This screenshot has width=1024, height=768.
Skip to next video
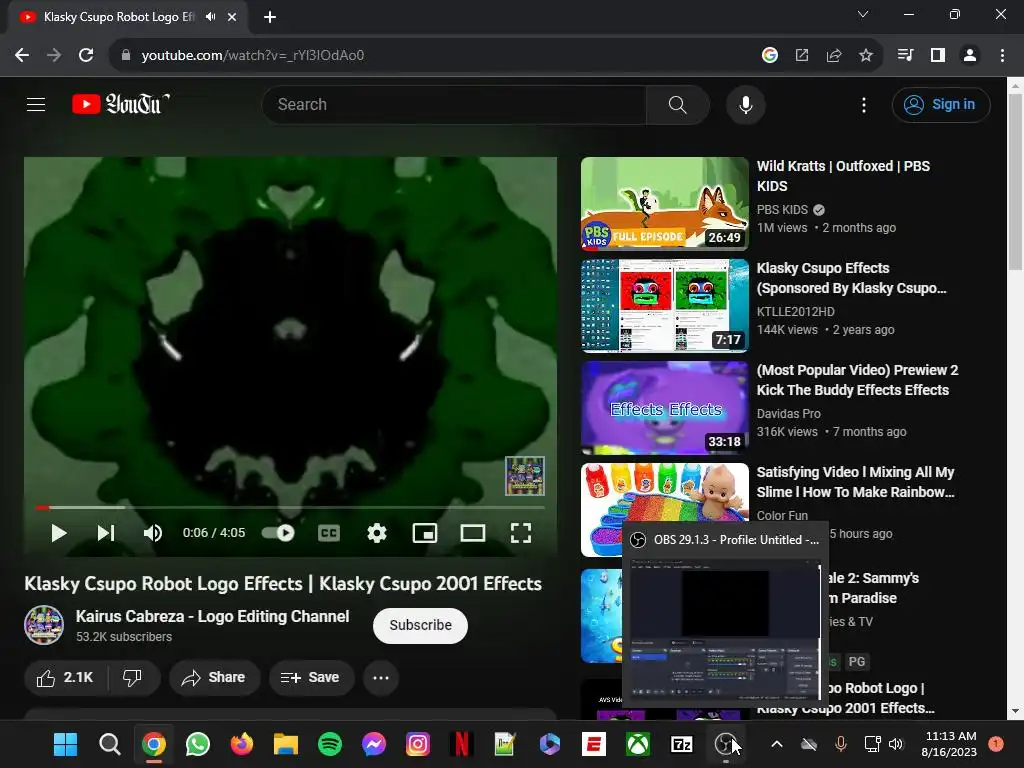pos(106,533)
